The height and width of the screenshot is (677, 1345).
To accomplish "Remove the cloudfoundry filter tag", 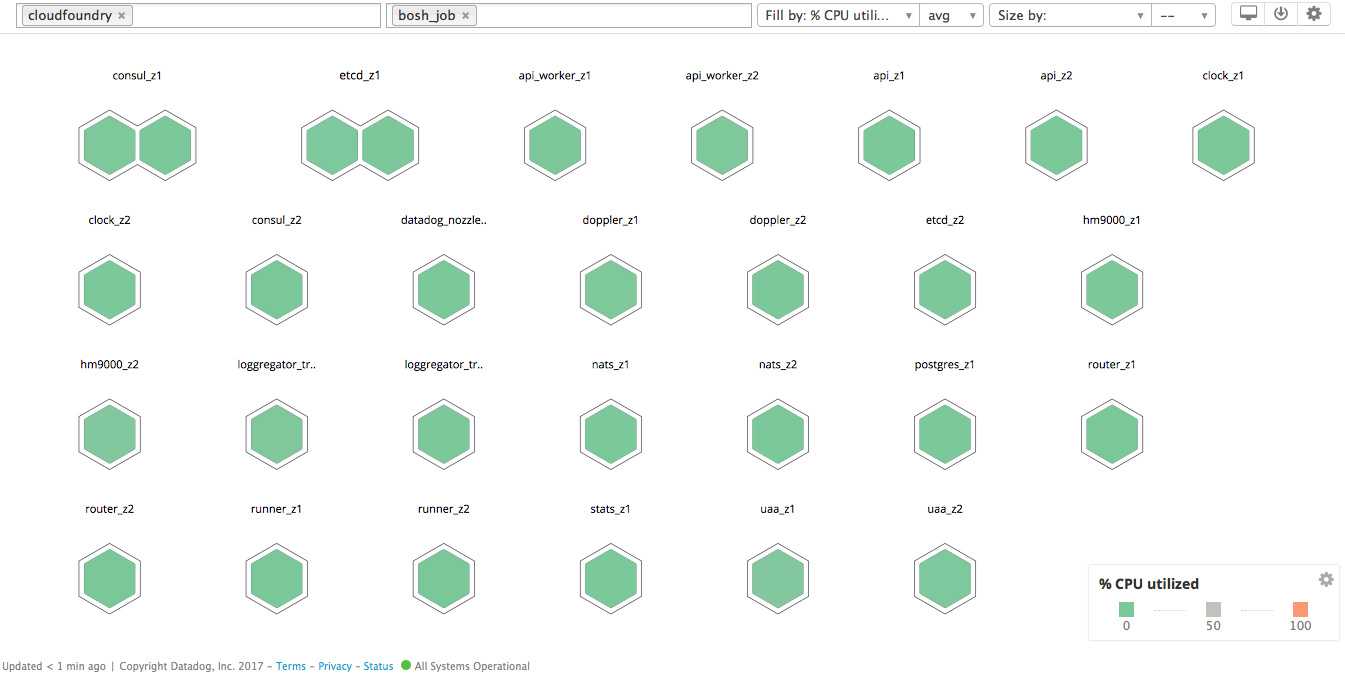I will pyautogui.click(x=122, y=16).
